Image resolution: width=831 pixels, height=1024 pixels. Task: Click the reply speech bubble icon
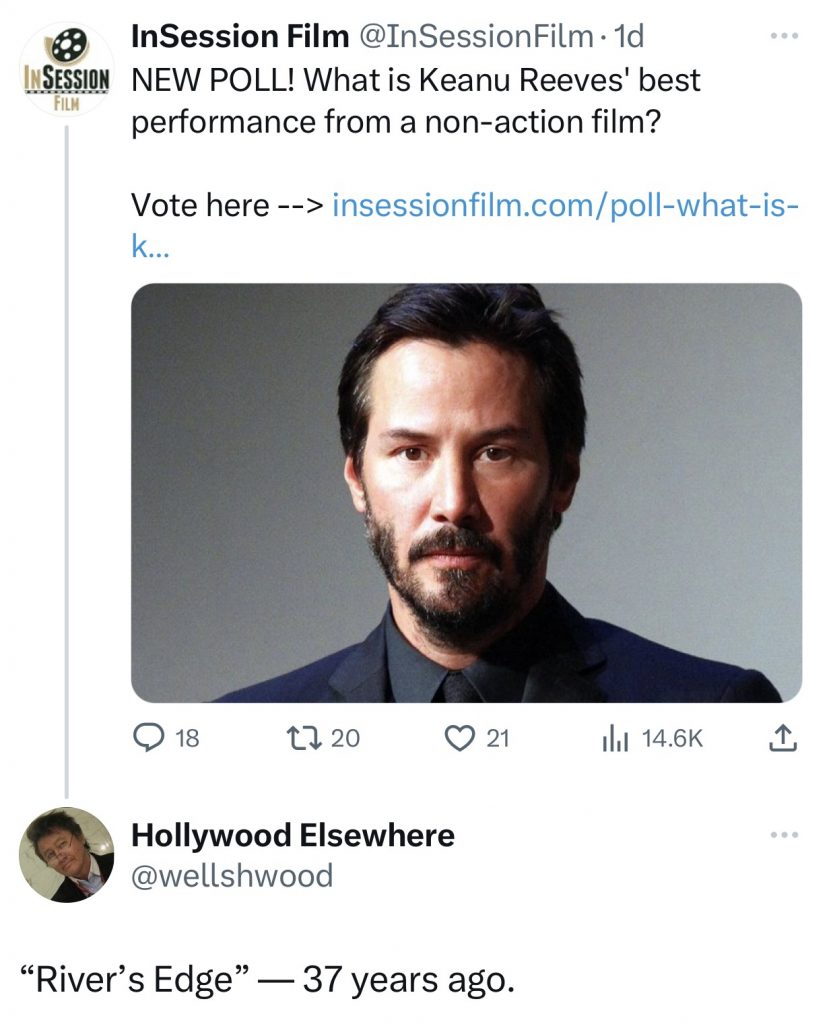click(x=147, y=739)
